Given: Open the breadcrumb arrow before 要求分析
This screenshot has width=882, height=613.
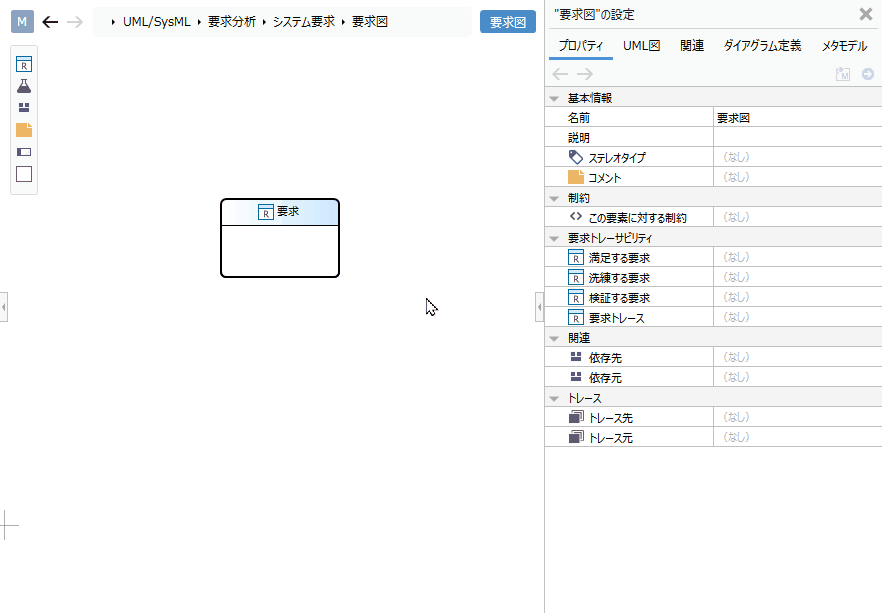Looking at the screenshot, I should click(x=199, y=22).
